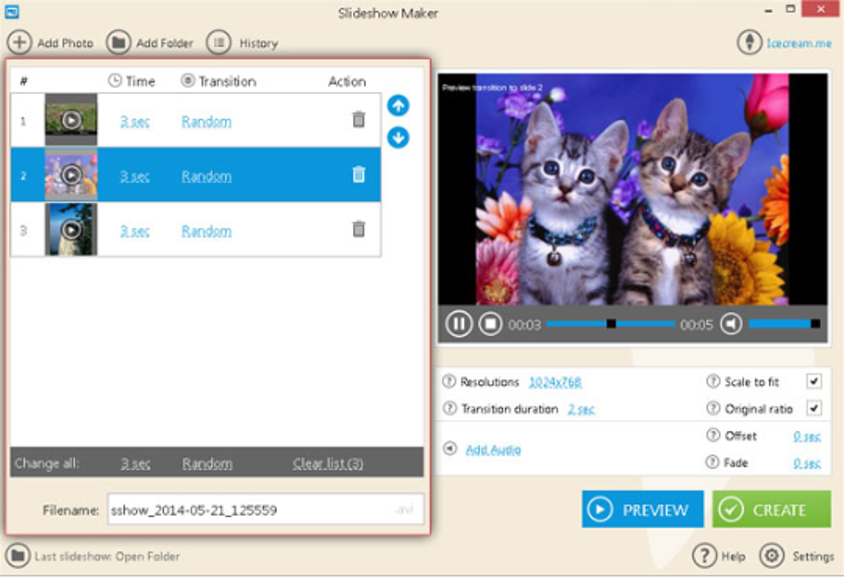Viewport: 844px width, 578px height.
Task: Select slide row number 1
Action: (x=196, y=119)
